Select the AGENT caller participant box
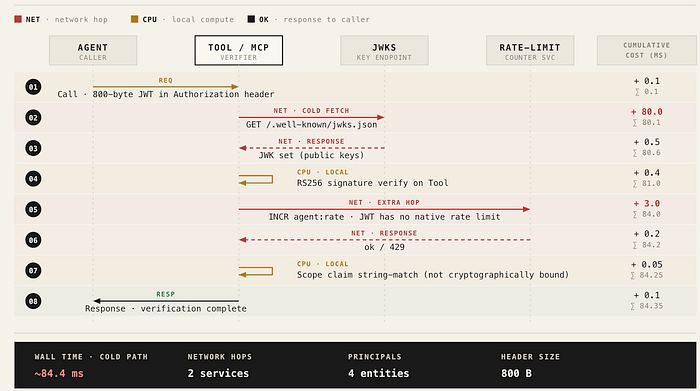700x391 pixels. [x=93, y=50]
